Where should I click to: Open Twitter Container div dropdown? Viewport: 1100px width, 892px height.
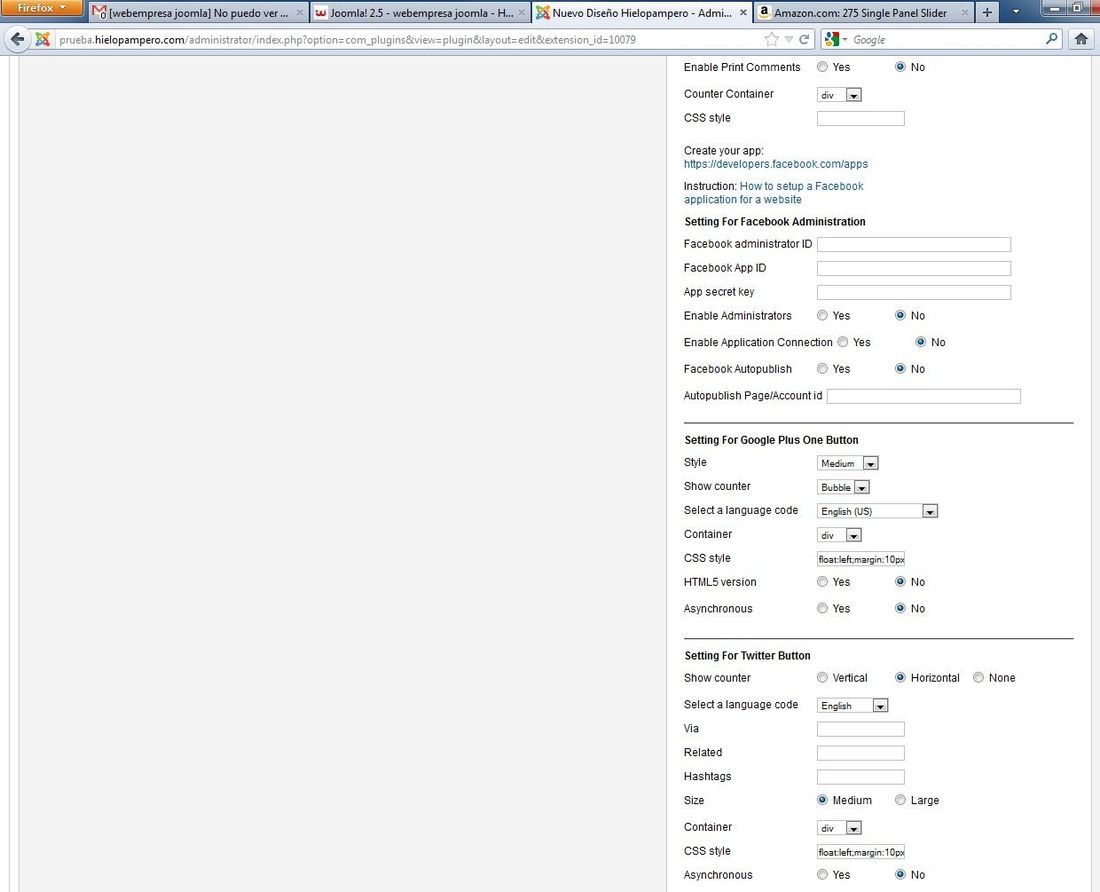coord(839,828)
